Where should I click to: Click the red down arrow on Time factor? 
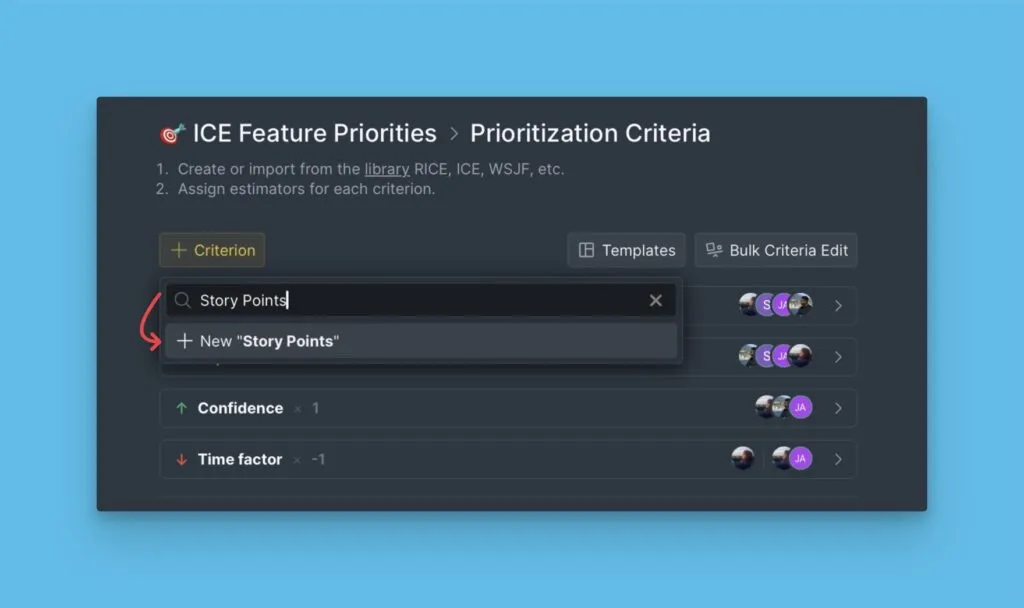tap(182, 460)
